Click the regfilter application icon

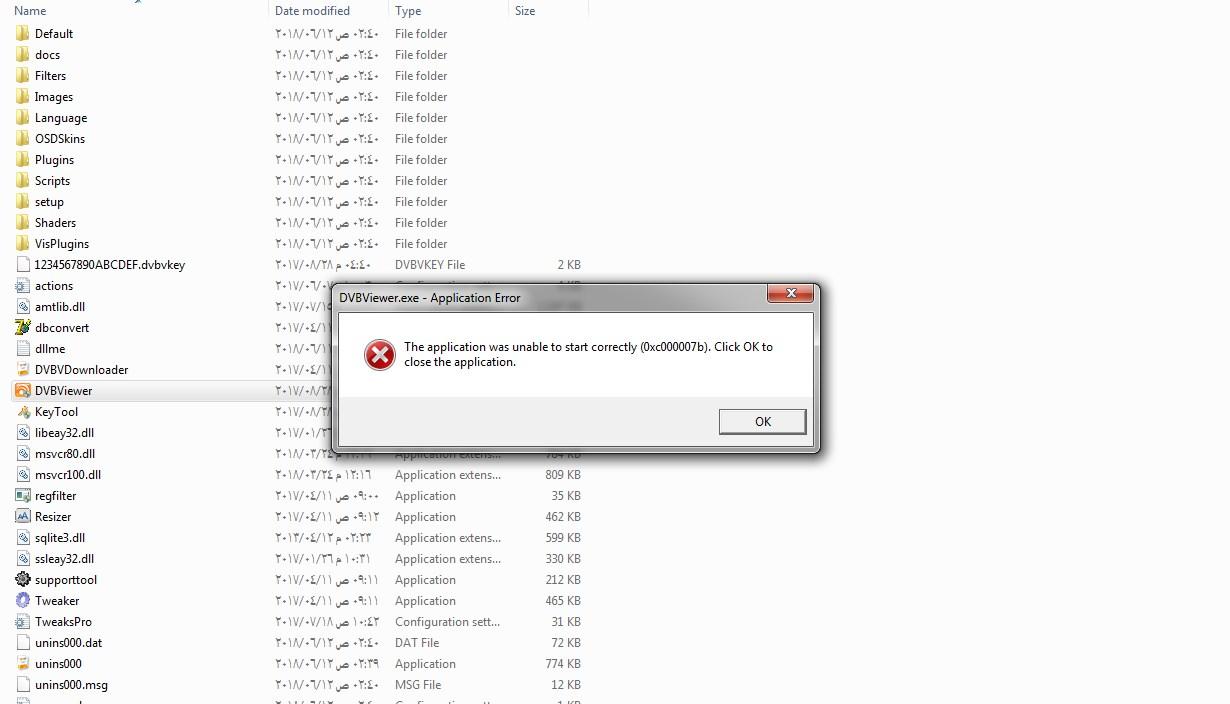click(x=23, y=496)
